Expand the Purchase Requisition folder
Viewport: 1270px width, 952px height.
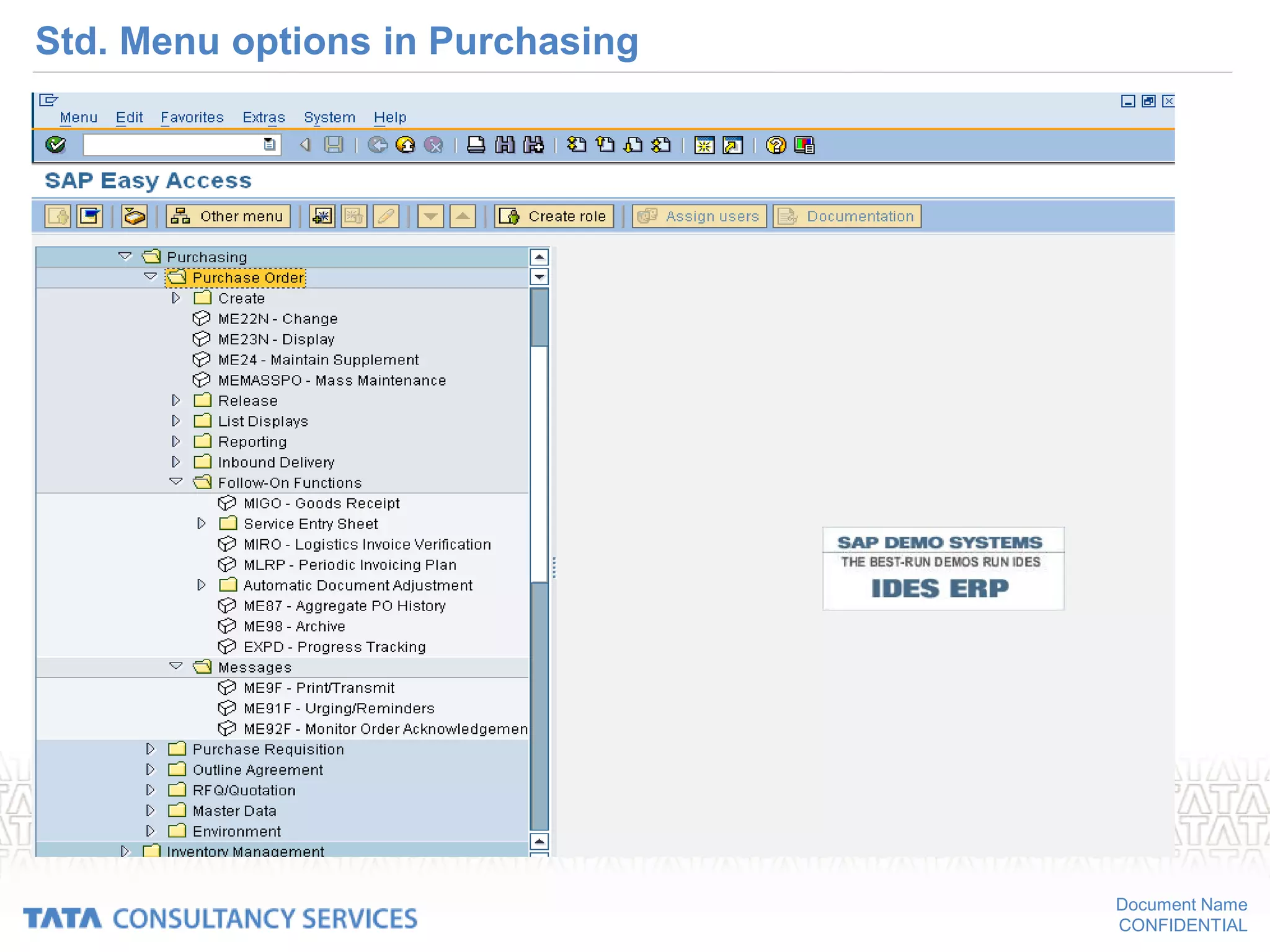[151, 749]
